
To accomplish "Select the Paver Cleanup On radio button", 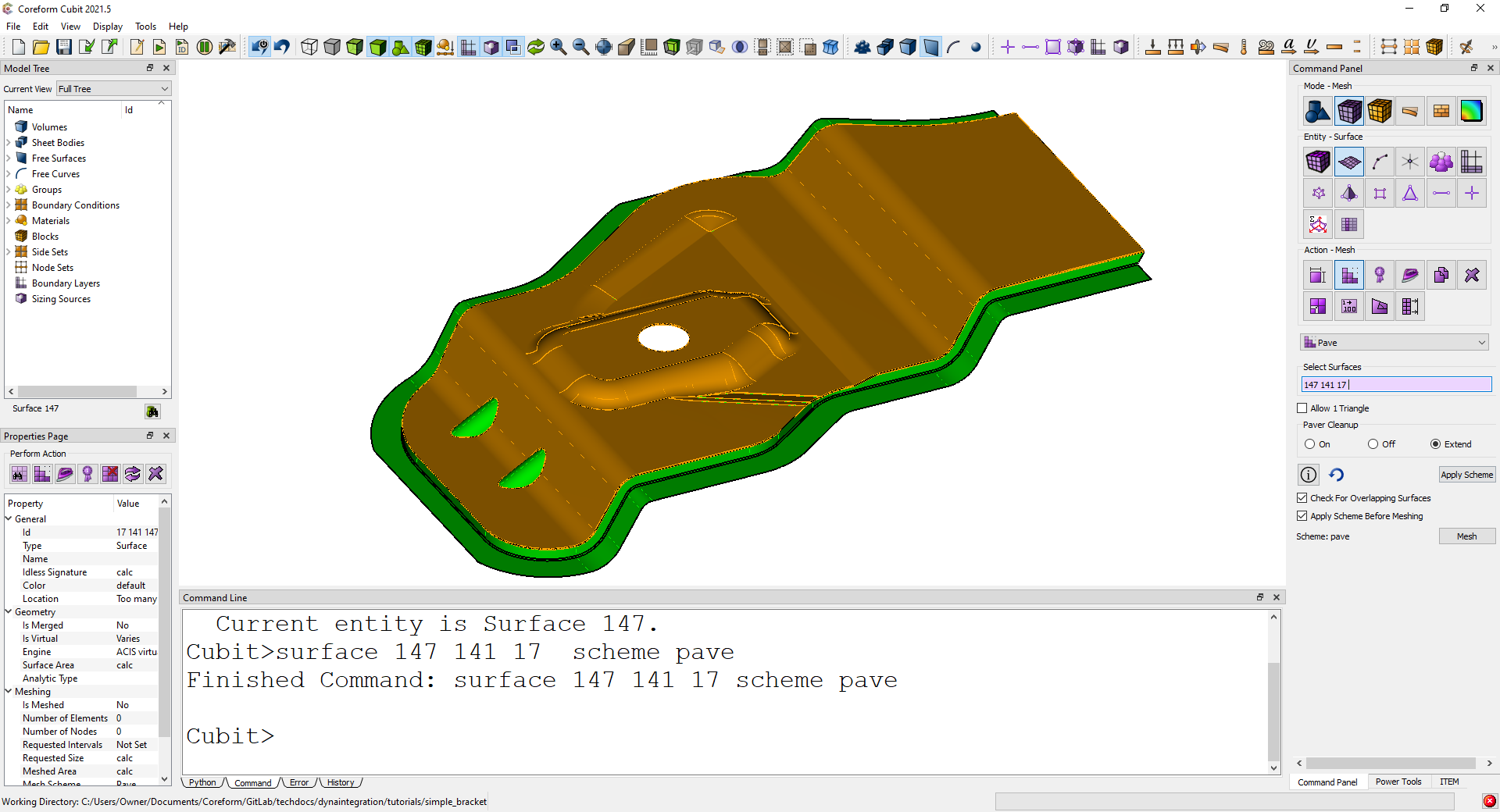I will (x=1310, y=444).
